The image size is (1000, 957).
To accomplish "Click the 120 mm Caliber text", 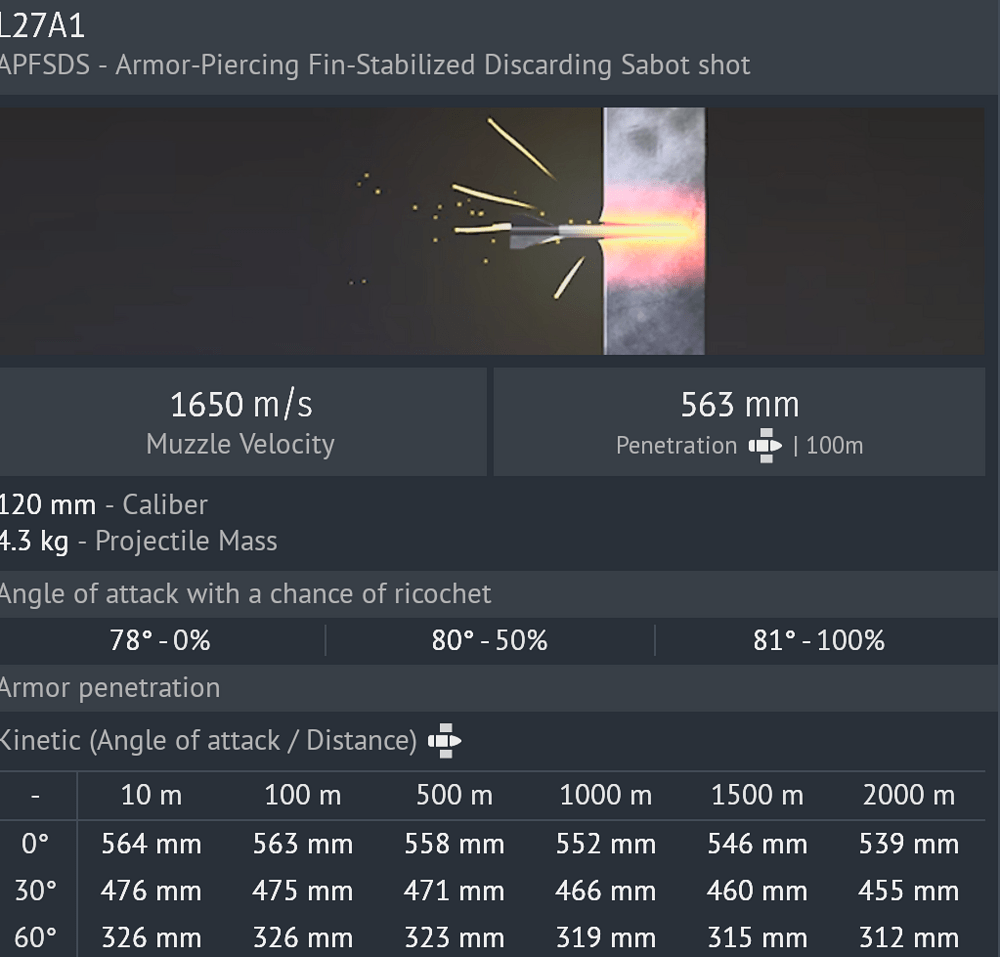I will coord(103,505).
